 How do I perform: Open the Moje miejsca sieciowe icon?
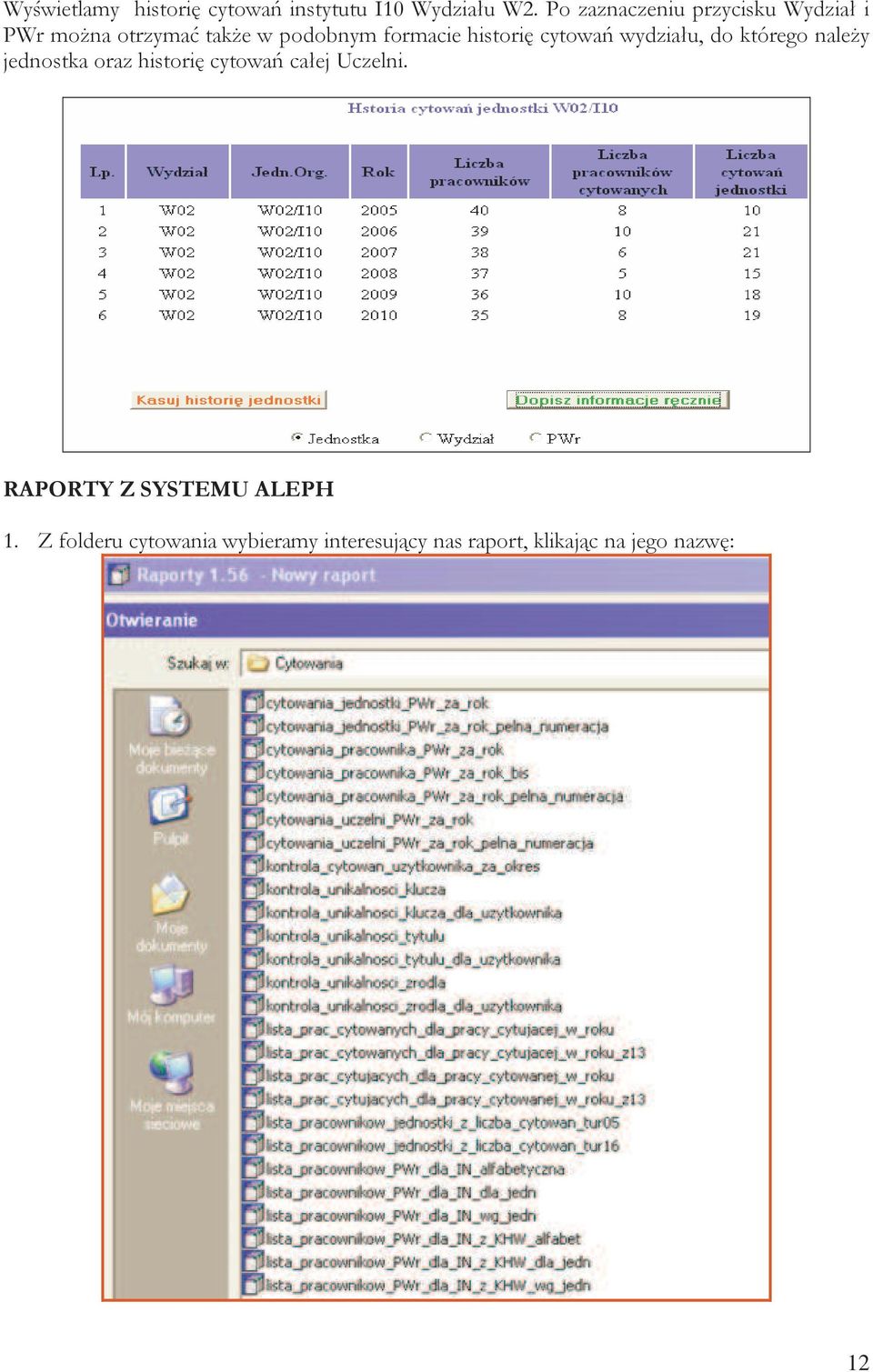(170, 1073)
